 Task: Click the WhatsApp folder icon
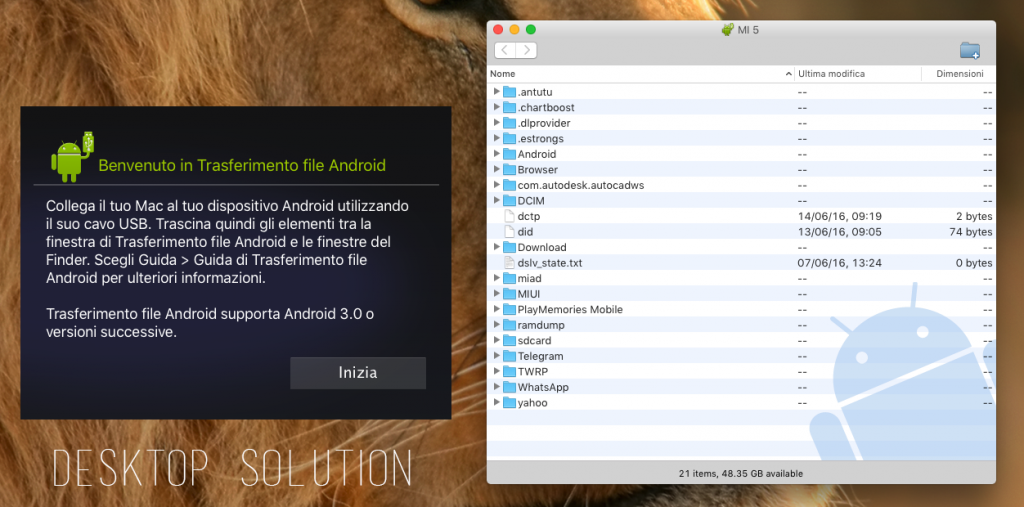click(509, 387)
